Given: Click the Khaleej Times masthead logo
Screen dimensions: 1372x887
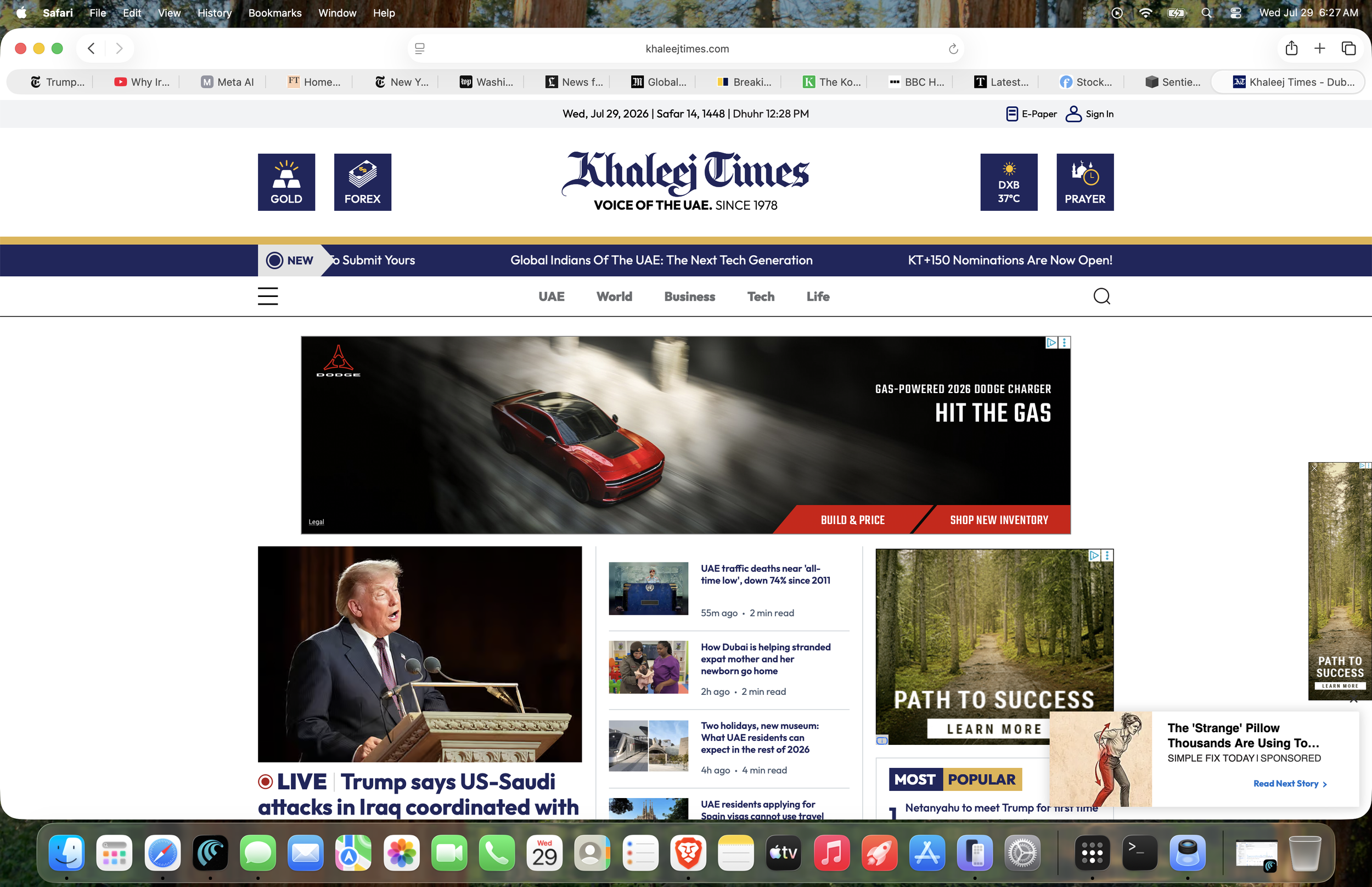Looking at the screenshot, I should 685,181.
